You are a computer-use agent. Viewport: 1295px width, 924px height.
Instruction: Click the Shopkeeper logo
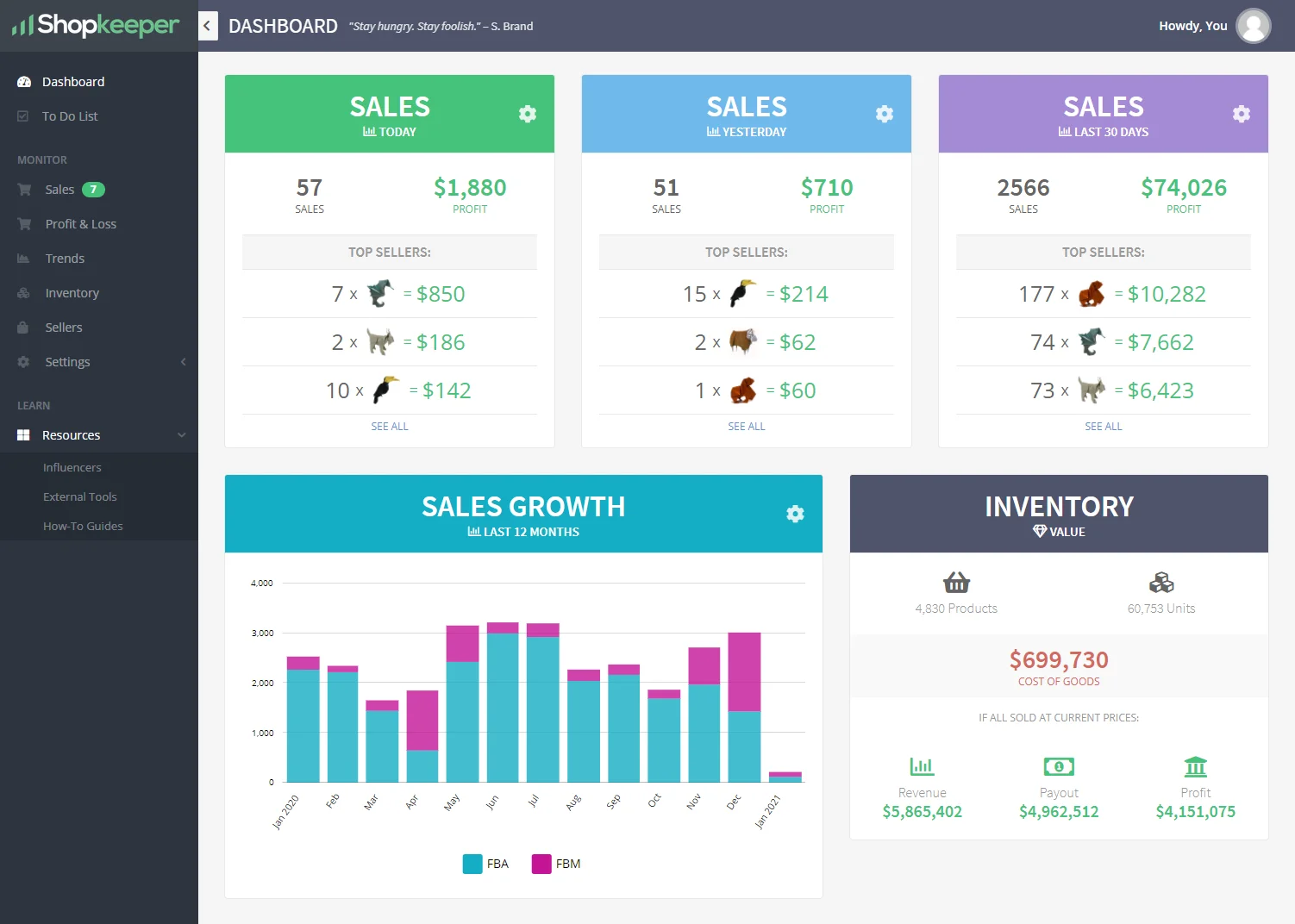(x=95, y=26)
